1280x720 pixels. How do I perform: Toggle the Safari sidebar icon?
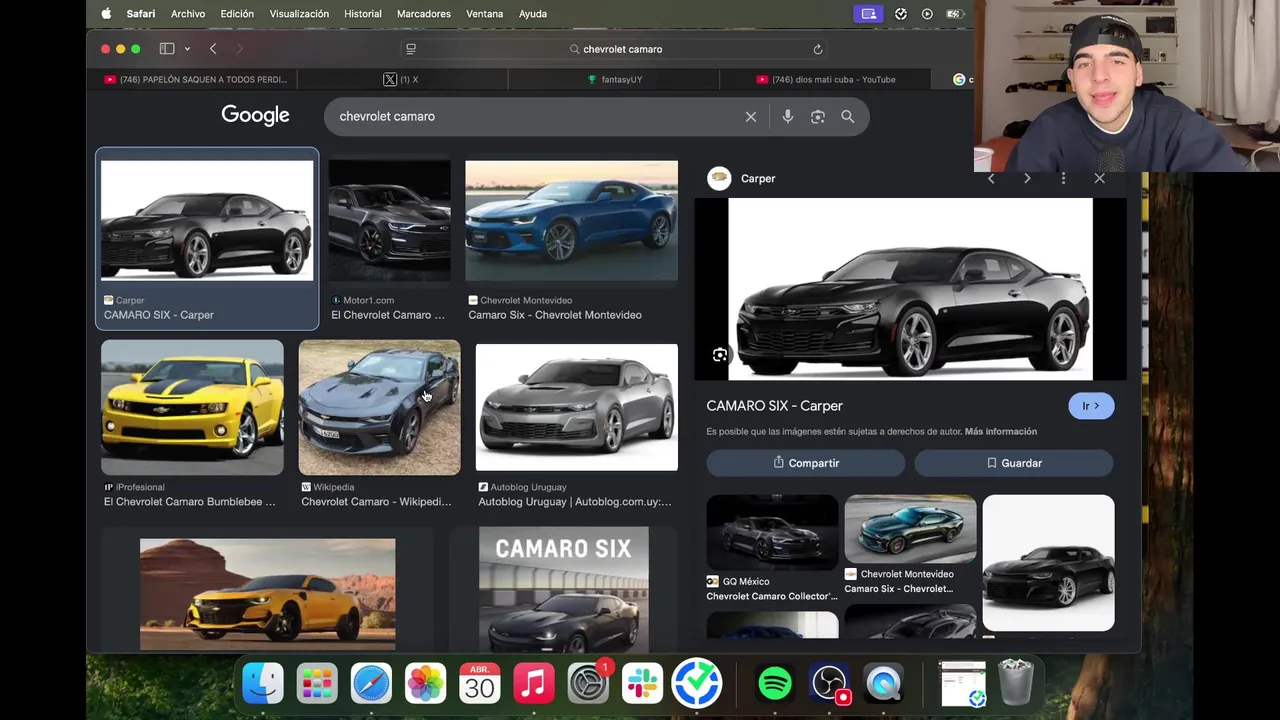(167, 49)
